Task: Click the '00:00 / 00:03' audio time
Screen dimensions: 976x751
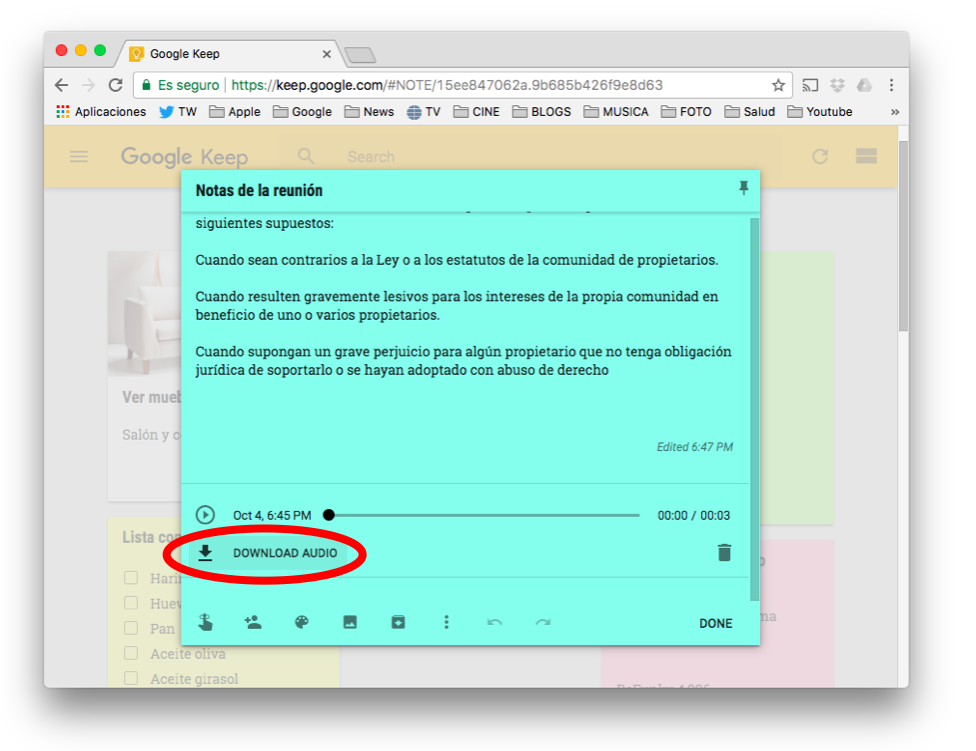Action: point(693,515)
